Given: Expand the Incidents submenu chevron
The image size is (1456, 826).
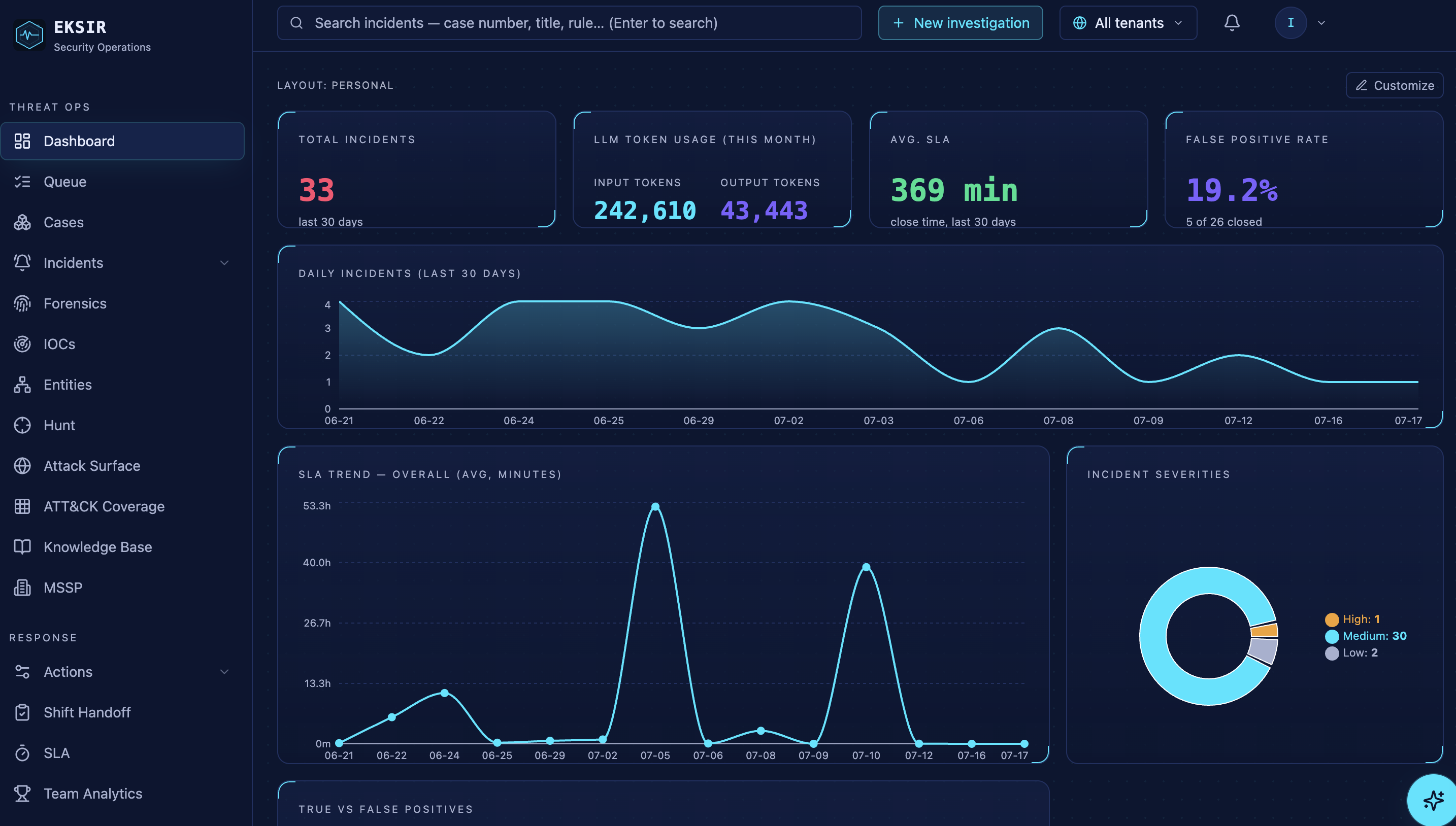Looking at the screenshot, I should 224,263.
